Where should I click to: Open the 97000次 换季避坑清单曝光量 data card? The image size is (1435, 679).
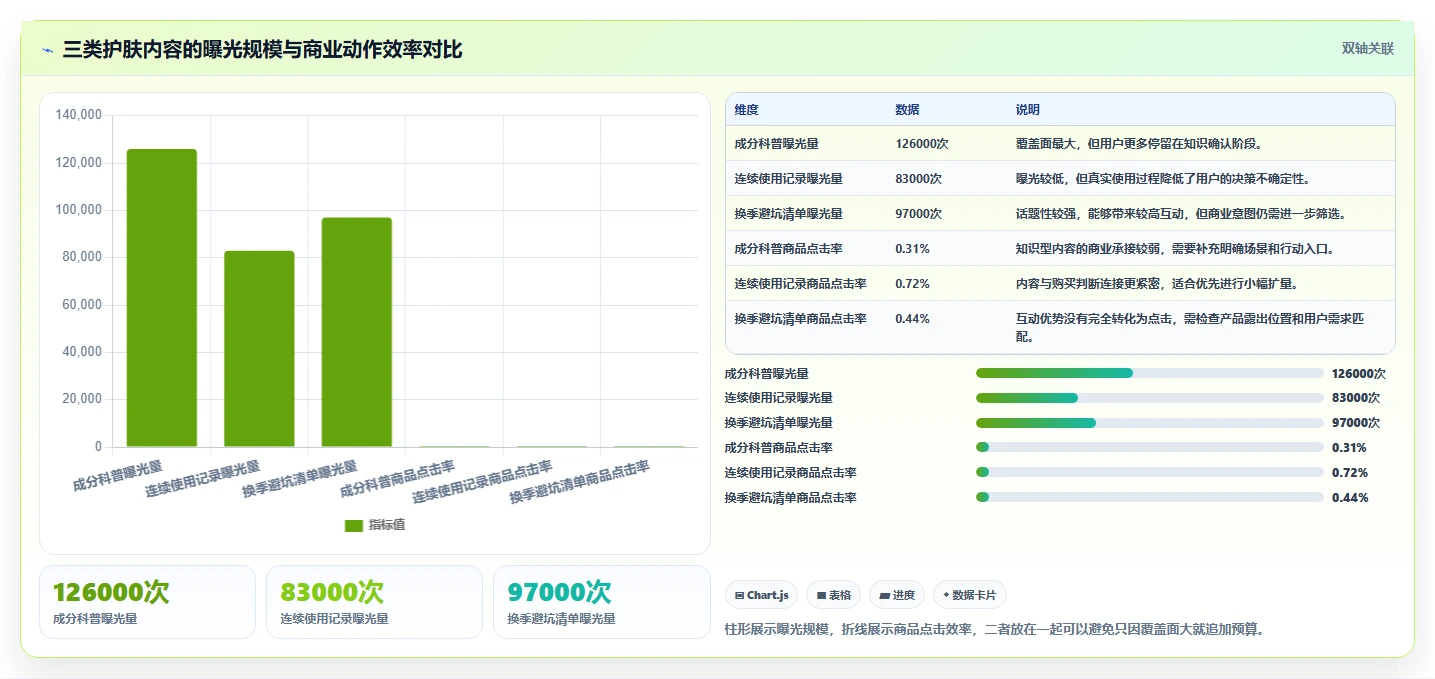(x=602, y=602)
